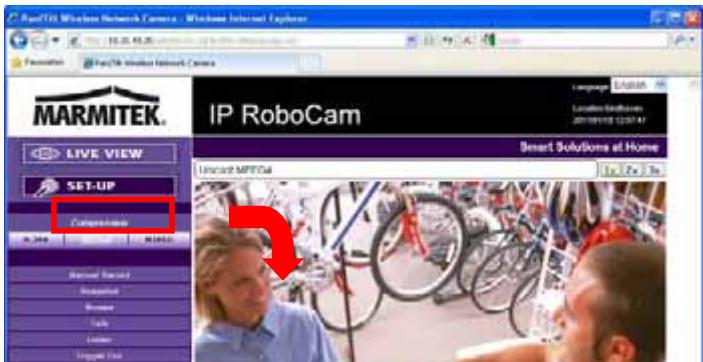
Task: Click the live camera video feed
Action: (430, 271)
